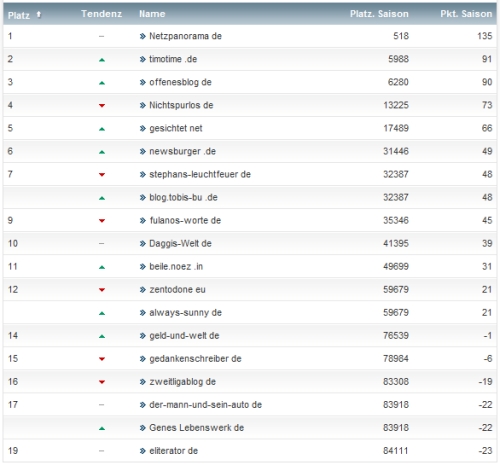500x465 pixels.
Task: Sort by the Platz column header
Action: 19,15
